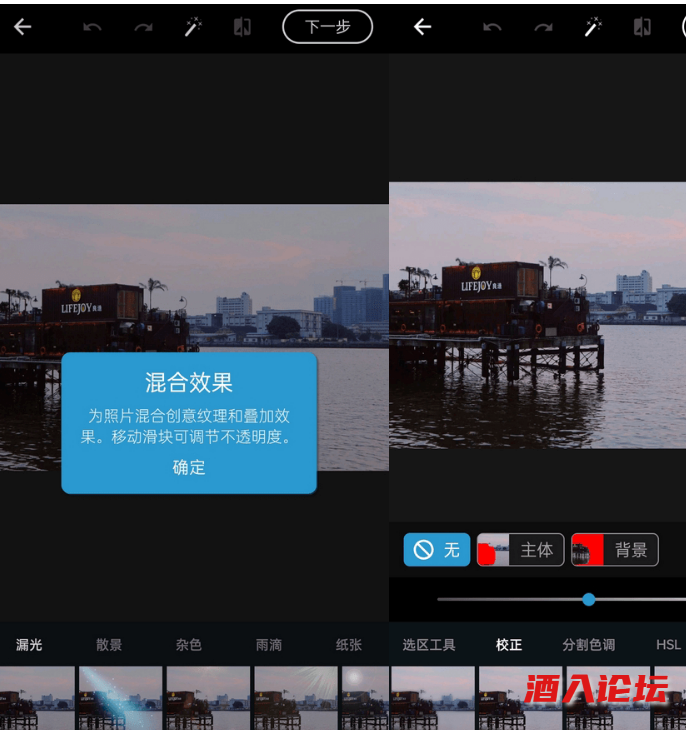Open the 散景 bokeh tab
Viewport: 686px width, 730px height.
click(109, 645)
